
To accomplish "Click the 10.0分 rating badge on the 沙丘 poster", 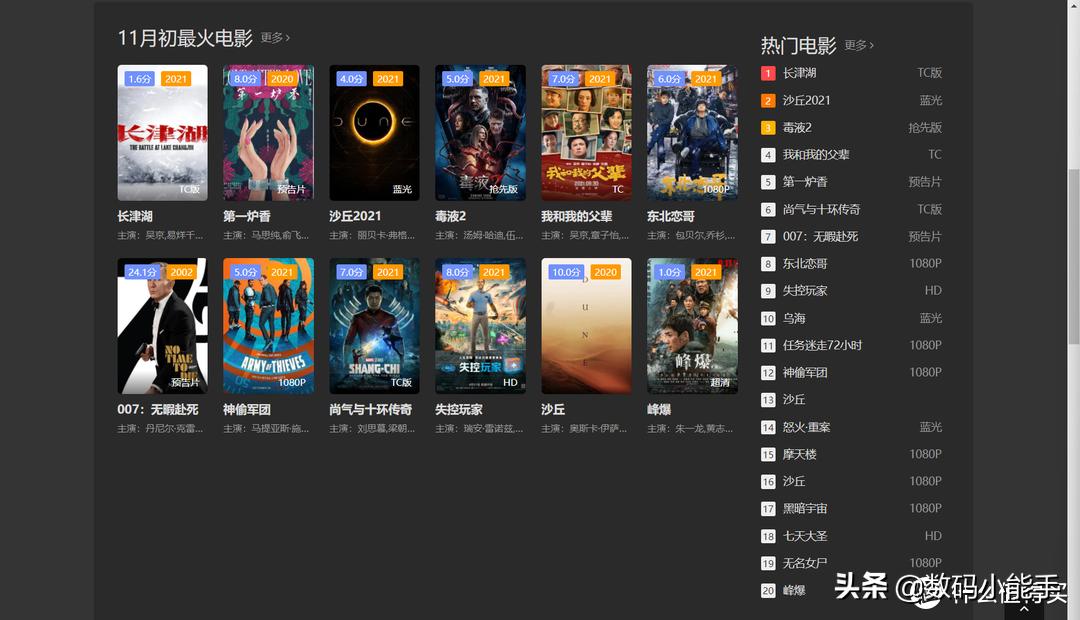I will pyautogui.click(x=565, y=271).
